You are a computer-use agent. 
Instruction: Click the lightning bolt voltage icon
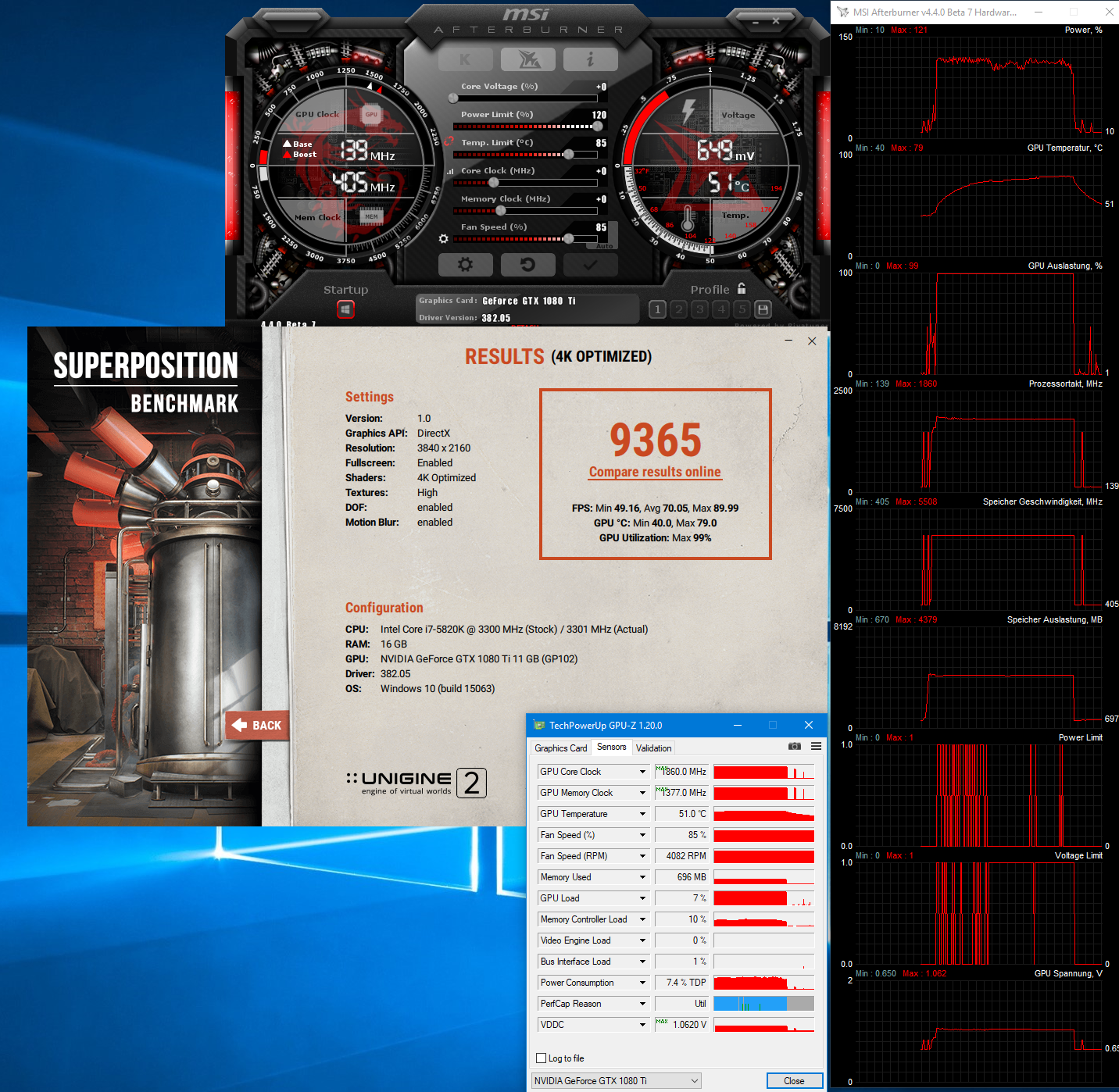688,111
